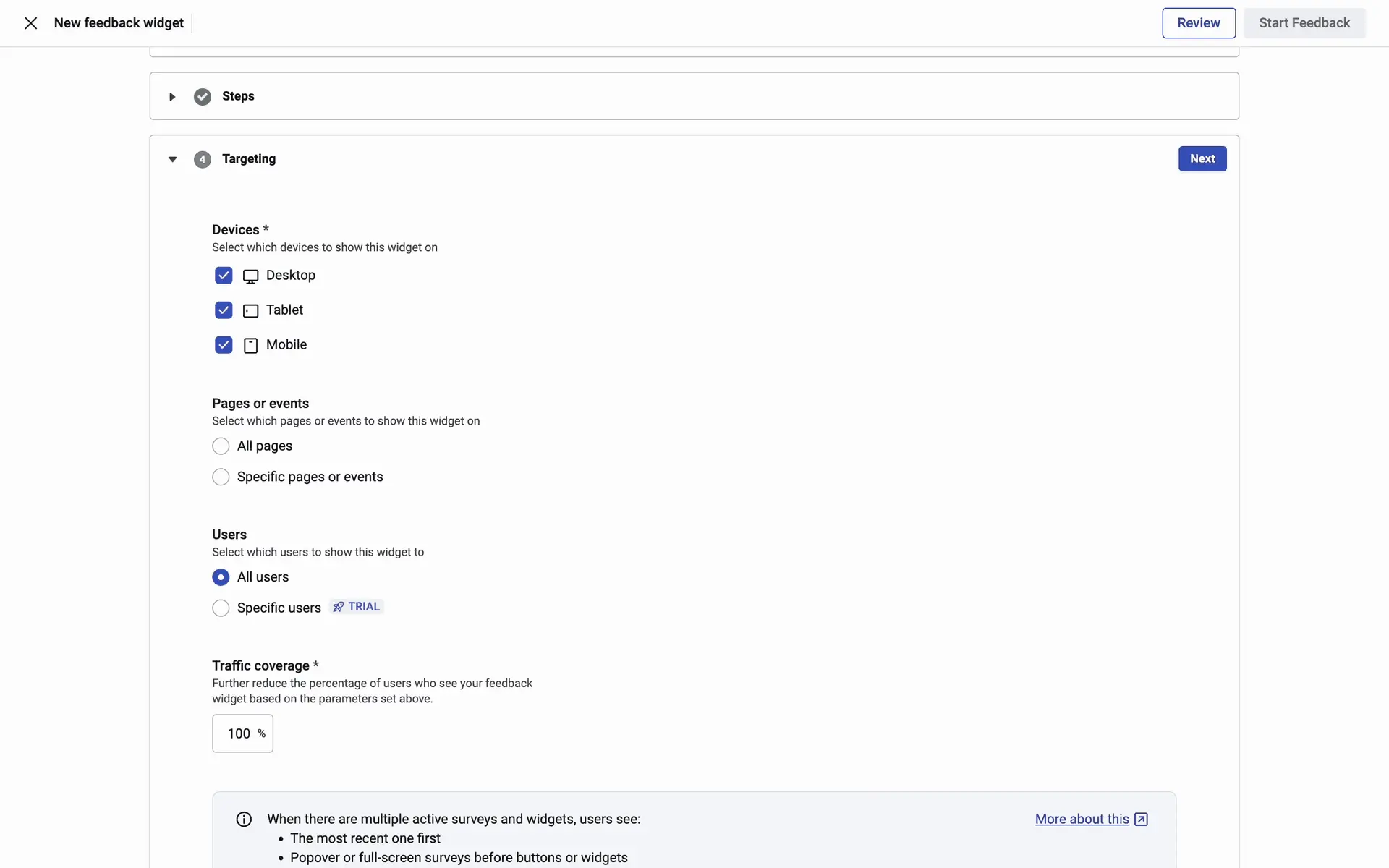Select the All pages radio option

tap(221, 446)
